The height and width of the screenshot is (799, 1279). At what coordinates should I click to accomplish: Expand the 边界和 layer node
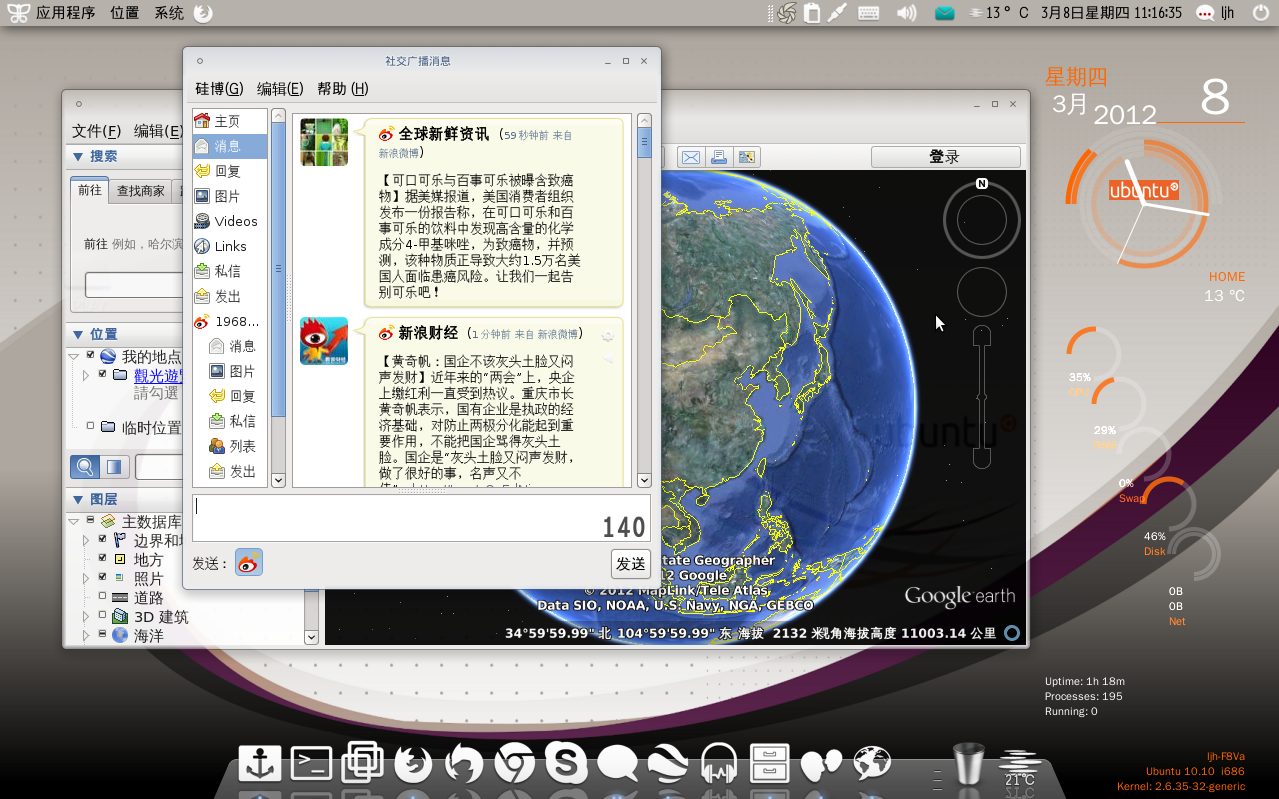[x=86, y=540]
